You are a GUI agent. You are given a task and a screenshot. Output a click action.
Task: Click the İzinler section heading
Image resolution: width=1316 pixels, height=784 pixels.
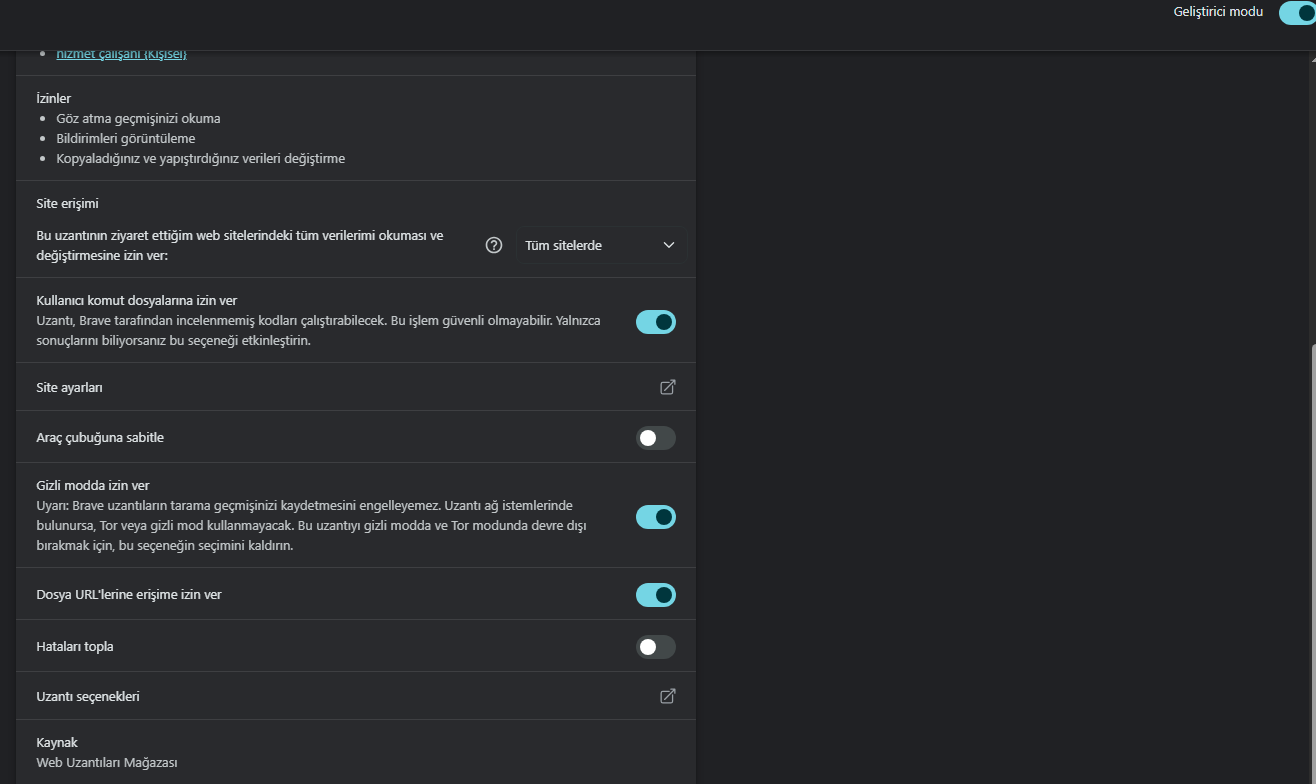[53, 98]
